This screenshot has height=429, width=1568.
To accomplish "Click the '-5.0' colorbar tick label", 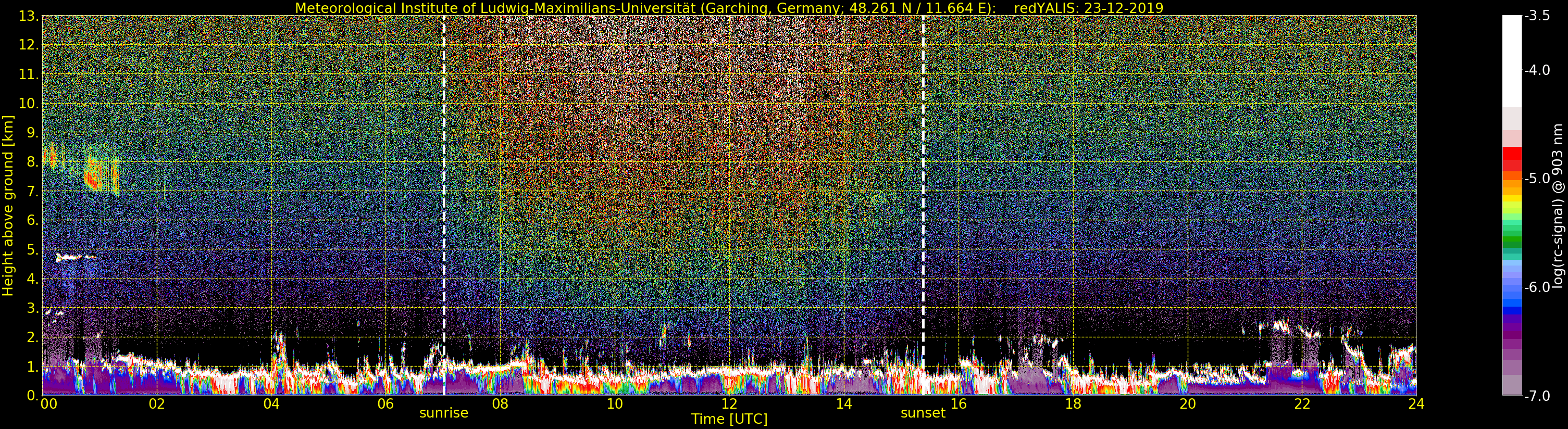I will (x=1537, y=179).
